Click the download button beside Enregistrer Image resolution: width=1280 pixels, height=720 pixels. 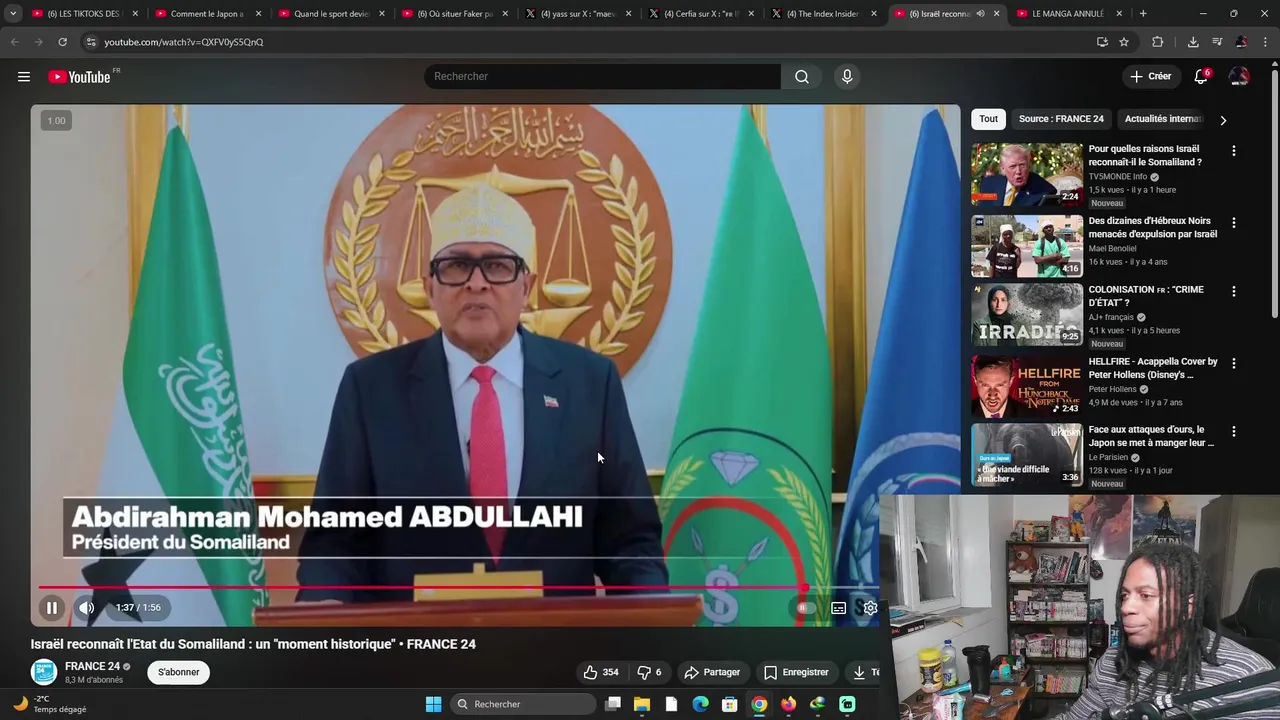[862, 672]
